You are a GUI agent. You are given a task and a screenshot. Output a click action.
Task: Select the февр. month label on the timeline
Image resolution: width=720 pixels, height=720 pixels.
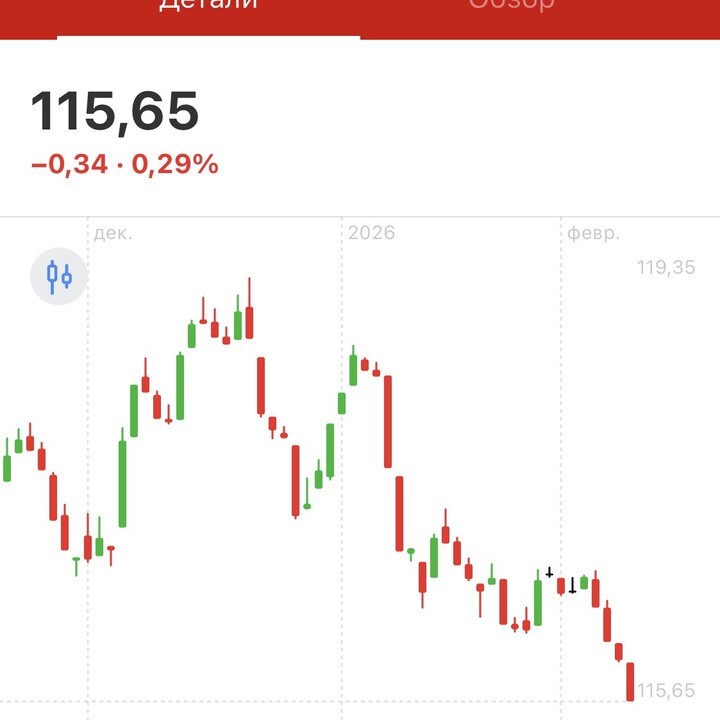(x=594, y=233)
